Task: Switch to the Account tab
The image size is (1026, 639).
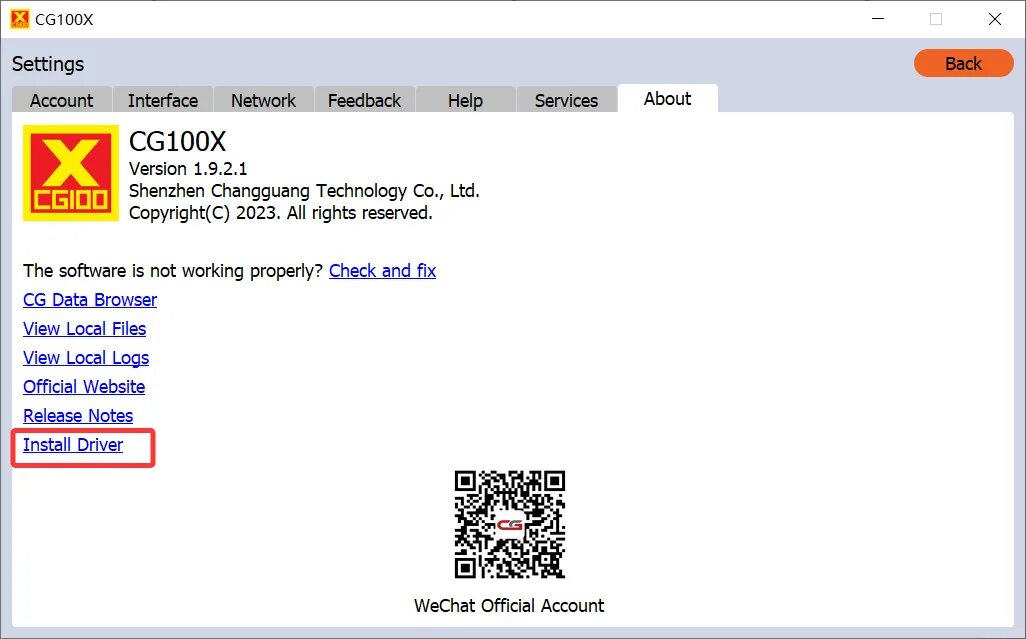Action: point(61,100)
